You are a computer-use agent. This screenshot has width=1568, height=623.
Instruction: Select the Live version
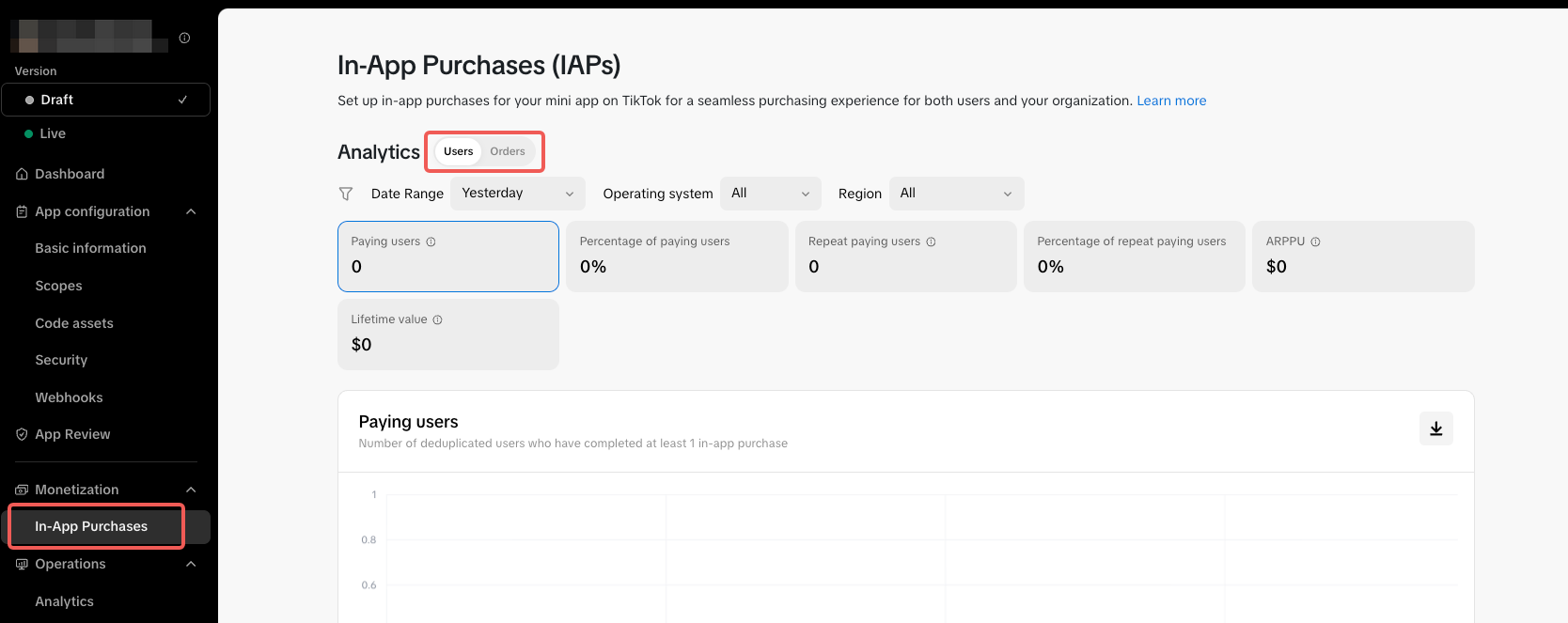pyautogui.click(x=53, y=133)
